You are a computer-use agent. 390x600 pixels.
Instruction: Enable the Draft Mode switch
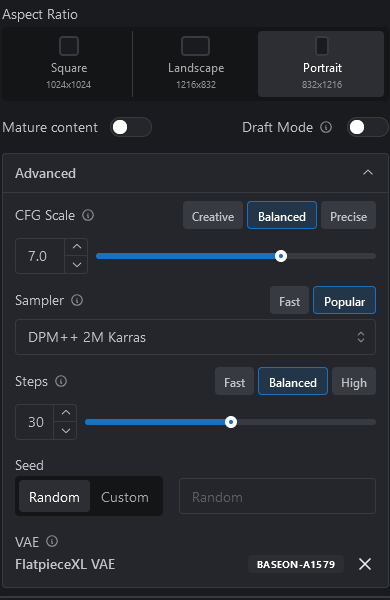pyautogui.click(x=368, y=127)
